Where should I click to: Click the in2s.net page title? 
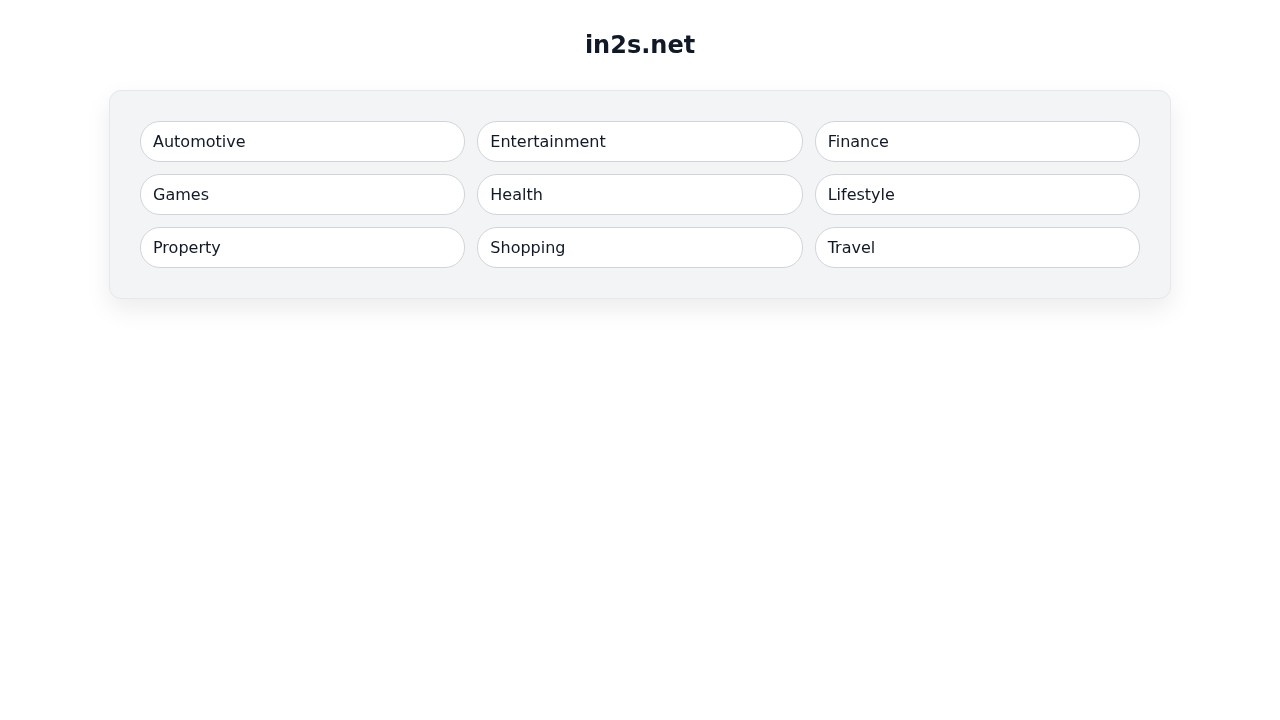pyautogui.click(x=640, y=45)
